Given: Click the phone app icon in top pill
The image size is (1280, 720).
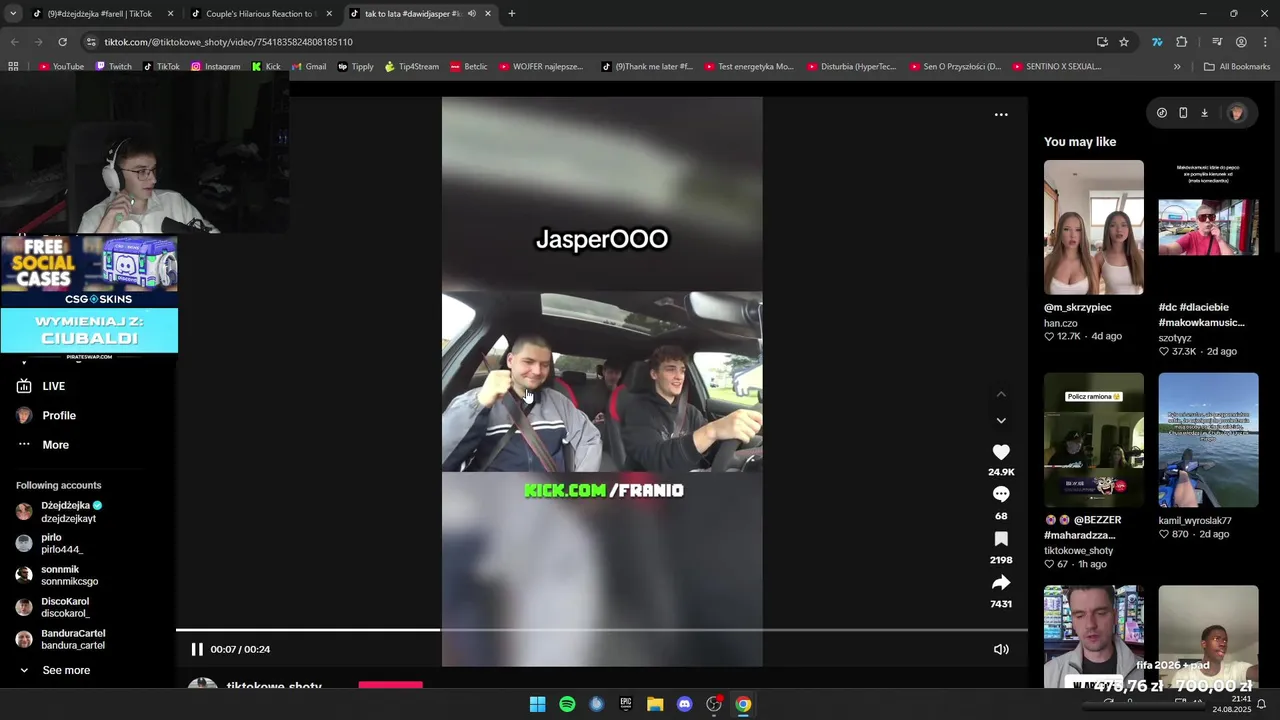Looking at the screenshot, I should 1183,113.
